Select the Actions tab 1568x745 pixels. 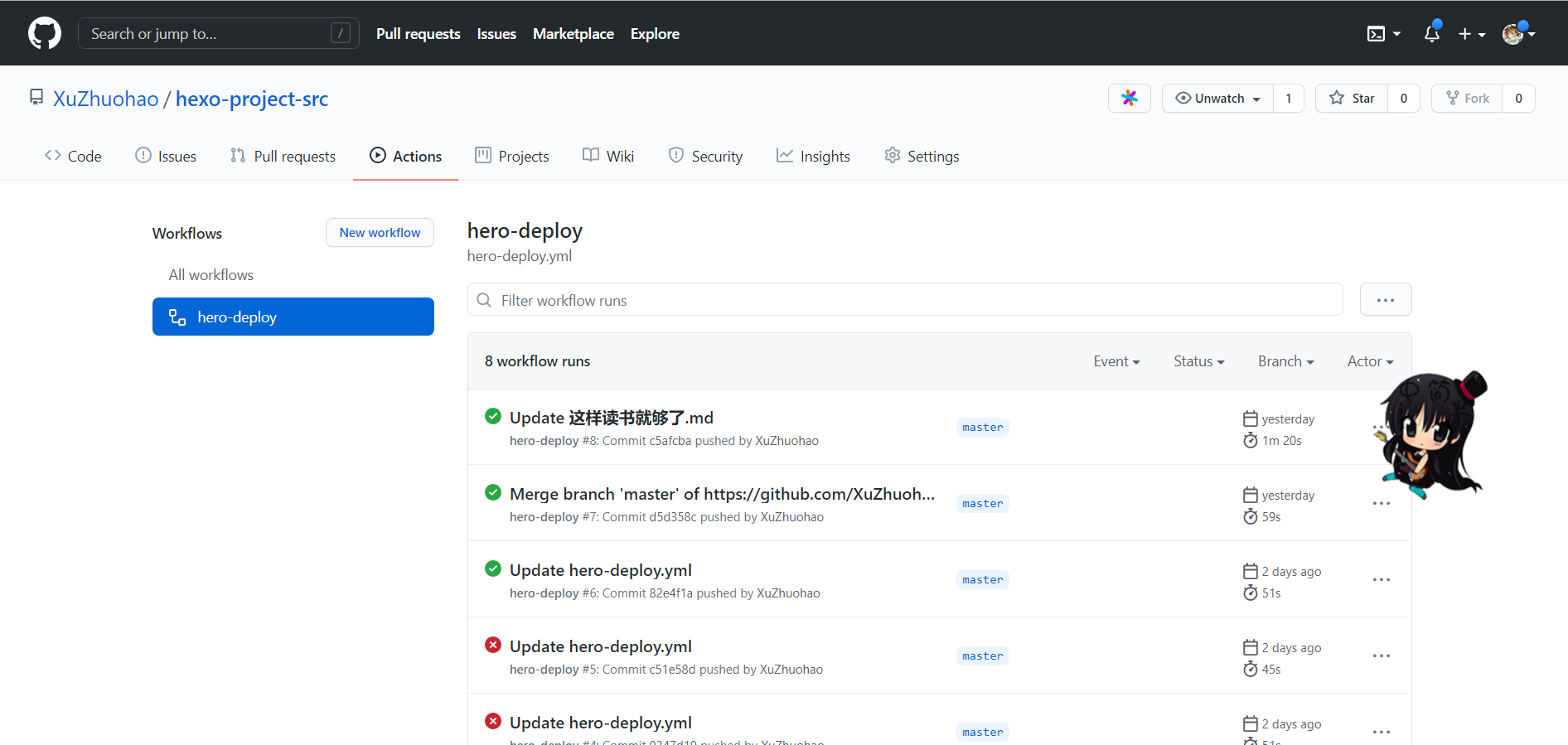pos(406,156)
